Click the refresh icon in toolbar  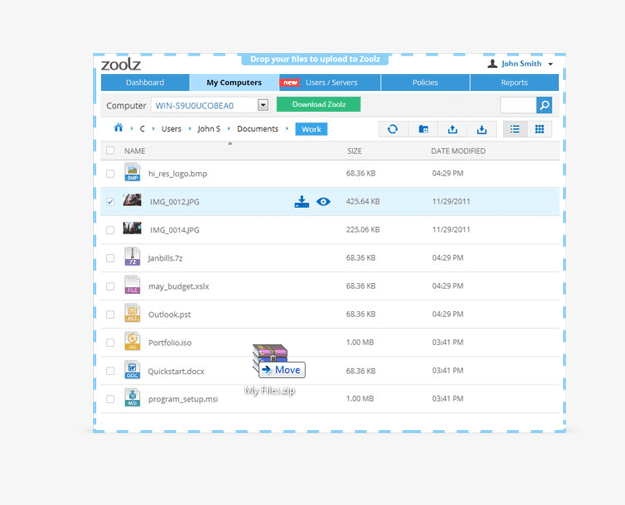click(393, 129)
